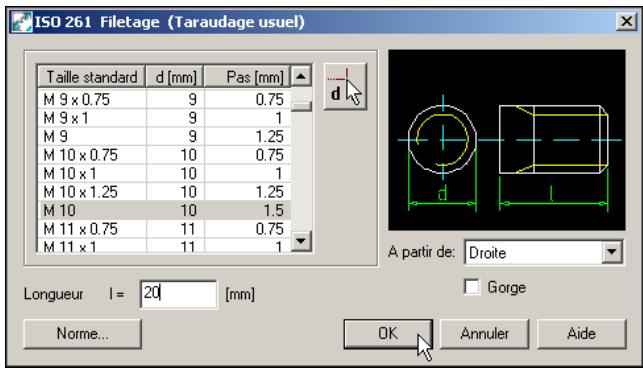643x371 pixels.
Task: Select the 'M 9 x 0.75' row
Action: pyautogui.click(x=164, y=99)
